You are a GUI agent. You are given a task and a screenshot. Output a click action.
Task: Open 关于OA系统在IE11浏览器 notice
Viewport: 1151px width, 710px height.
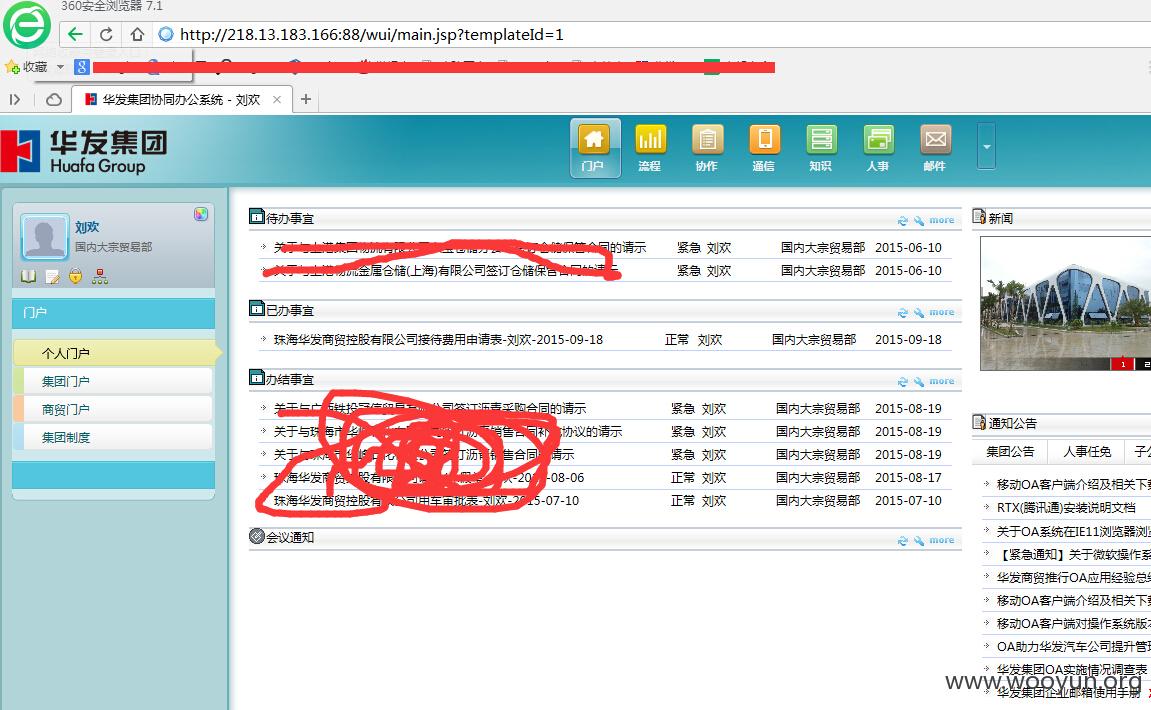point(1073,531)
